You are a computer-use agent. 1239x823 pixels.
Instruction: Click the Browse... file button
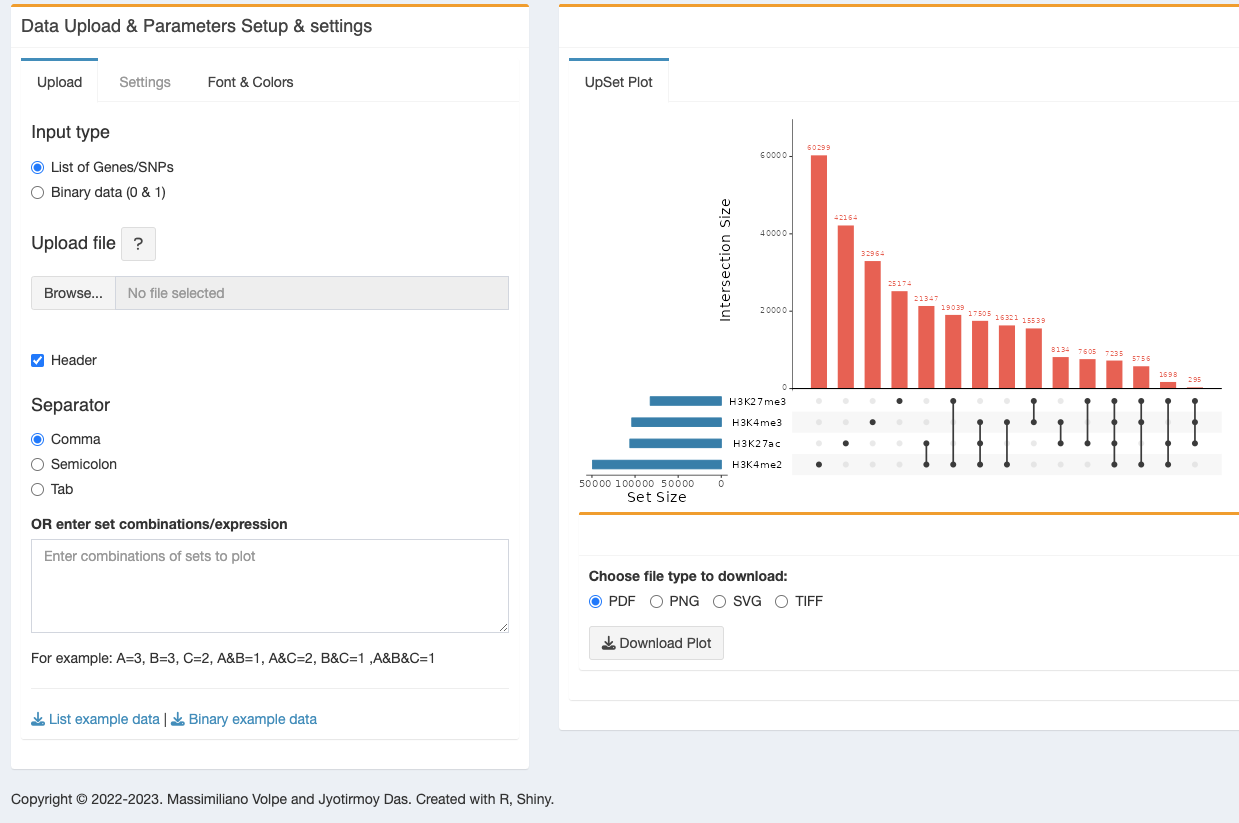click(x=73, y=293)
